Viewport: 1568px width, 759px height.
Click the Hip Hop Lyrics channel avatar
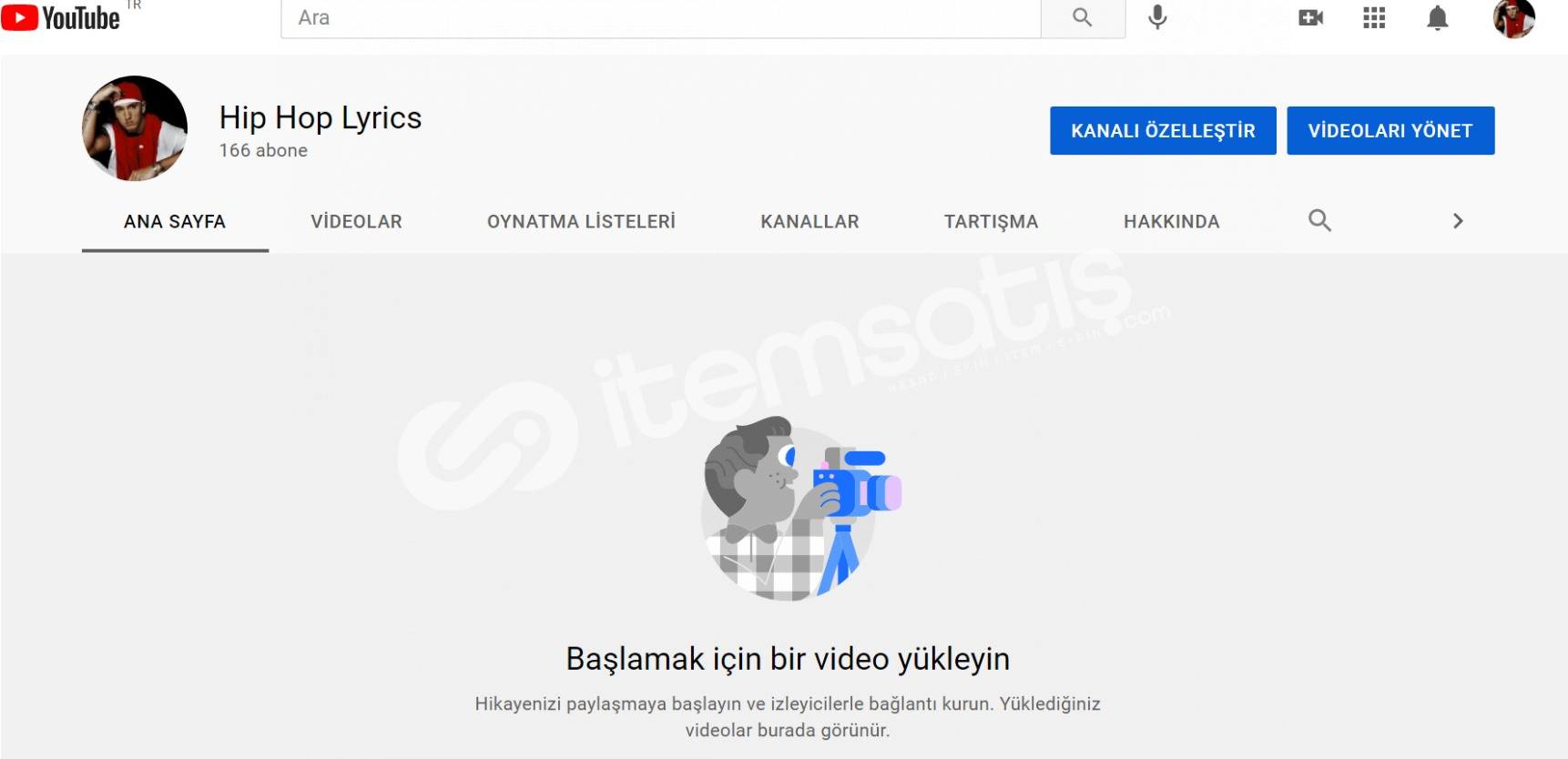point(135,128)
